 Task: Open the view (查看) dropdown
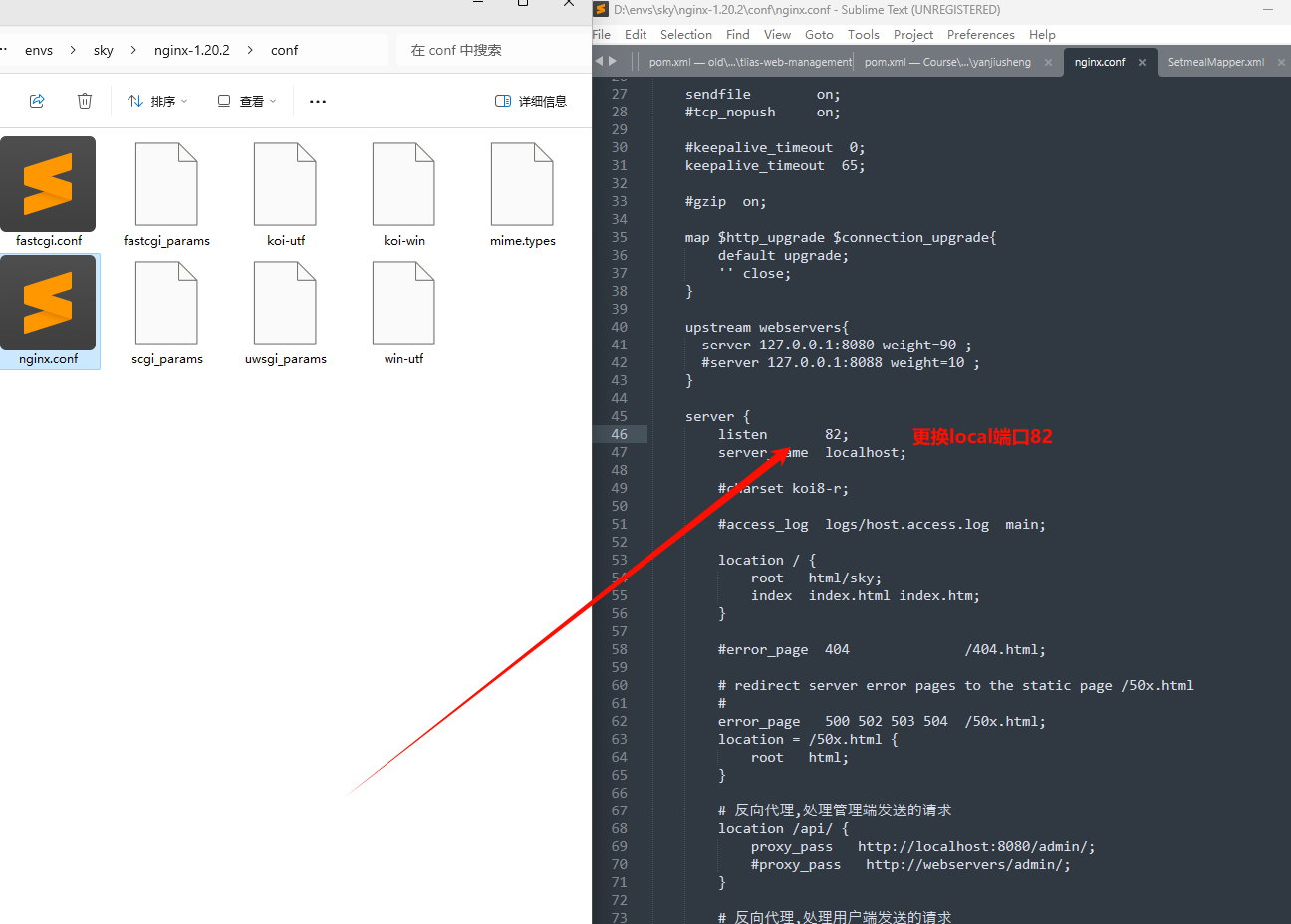point(246,101)
